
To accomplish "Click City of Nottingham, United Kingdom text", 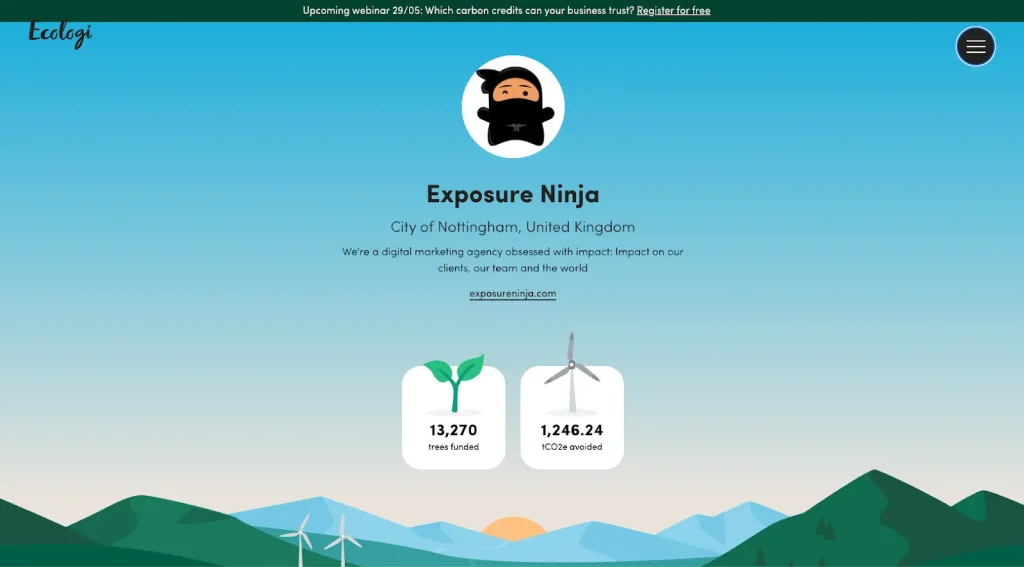I will pyautogui.click(x=513, y=227).
